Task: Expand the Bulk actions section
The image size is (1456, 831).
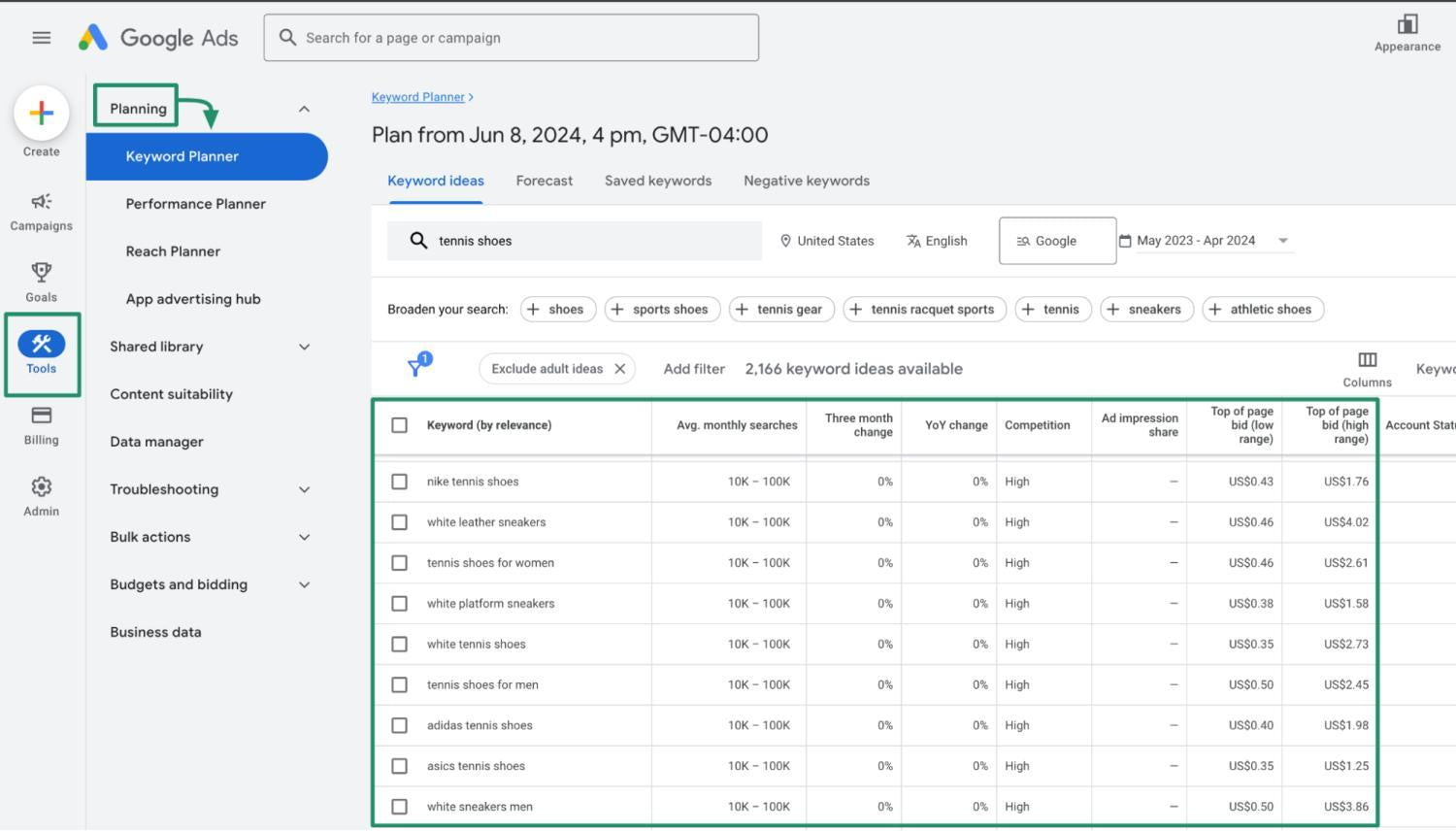Action: (304, 537)
